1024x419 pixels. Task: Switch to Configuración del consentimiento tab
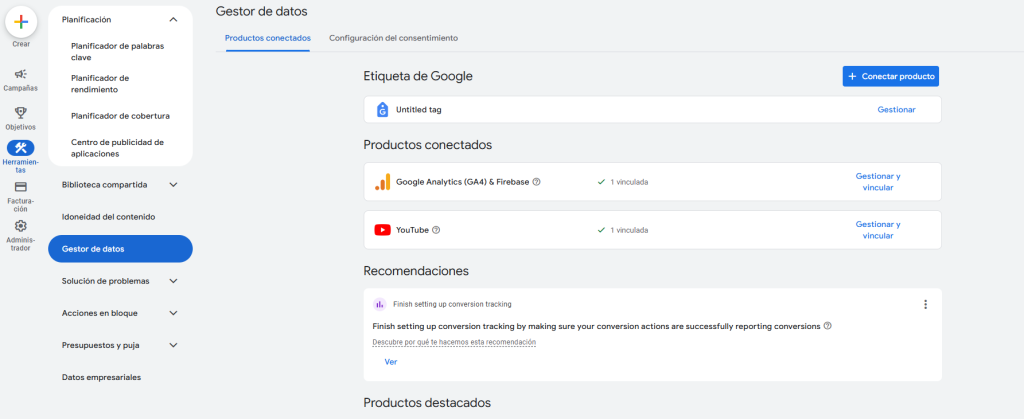[393, 38]
